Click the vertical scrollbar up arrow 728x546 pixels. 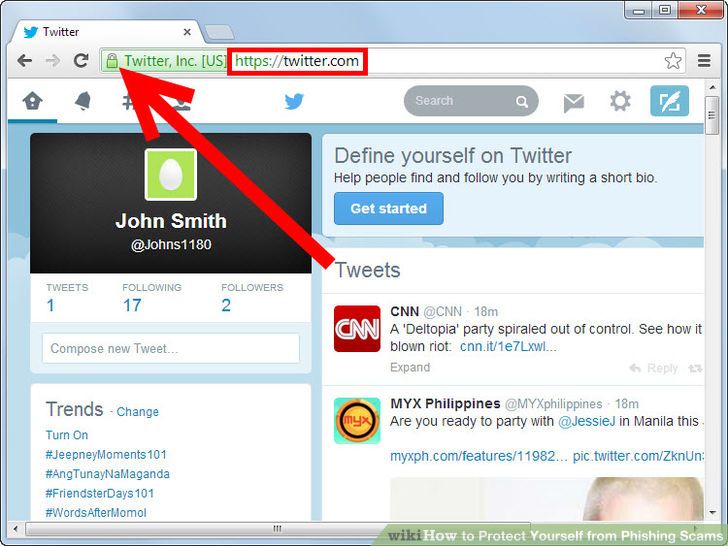point(712,87)
